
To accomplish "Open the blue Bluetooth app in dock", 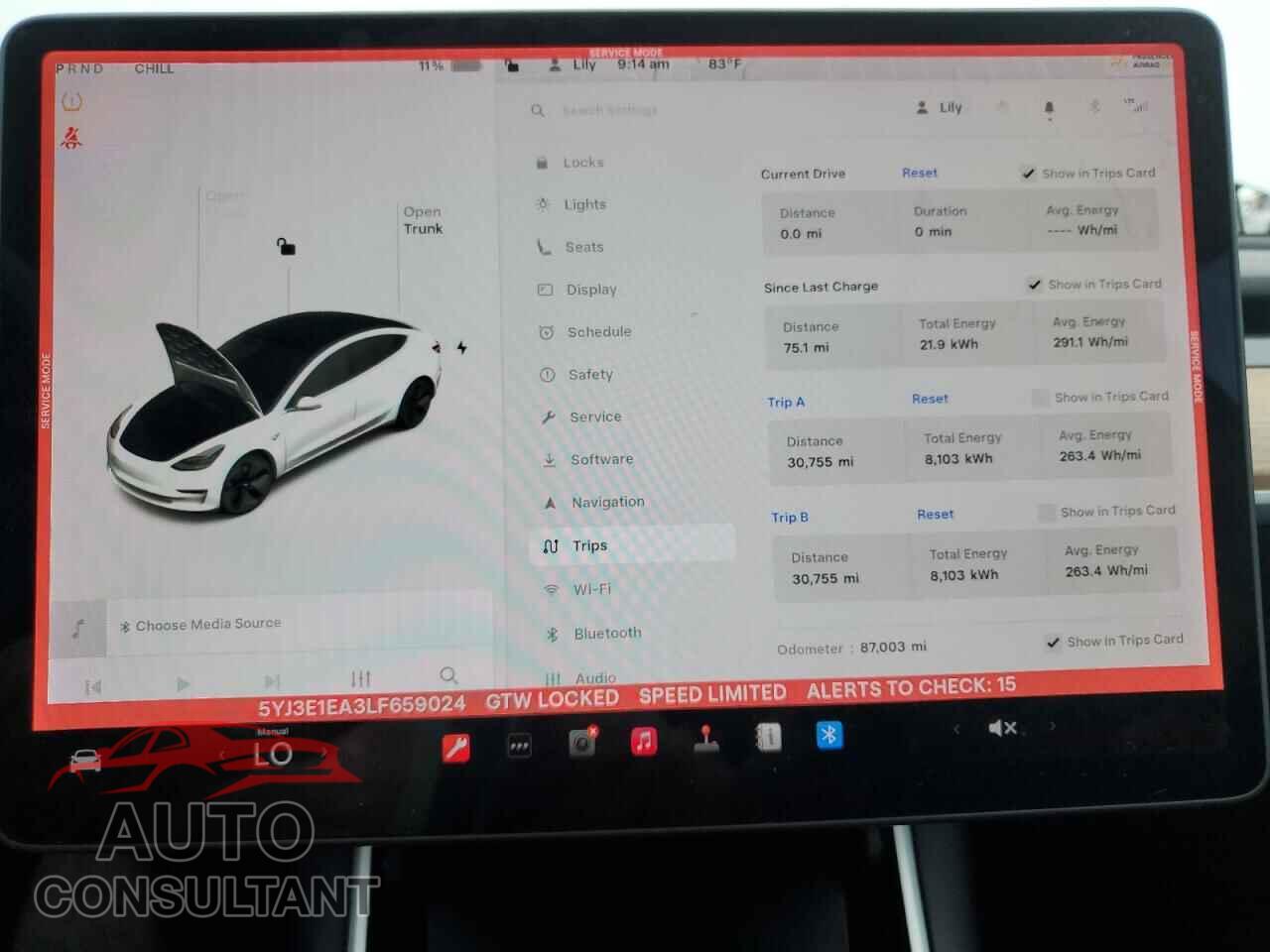I will pyautogui.click(x=829, y=735).
